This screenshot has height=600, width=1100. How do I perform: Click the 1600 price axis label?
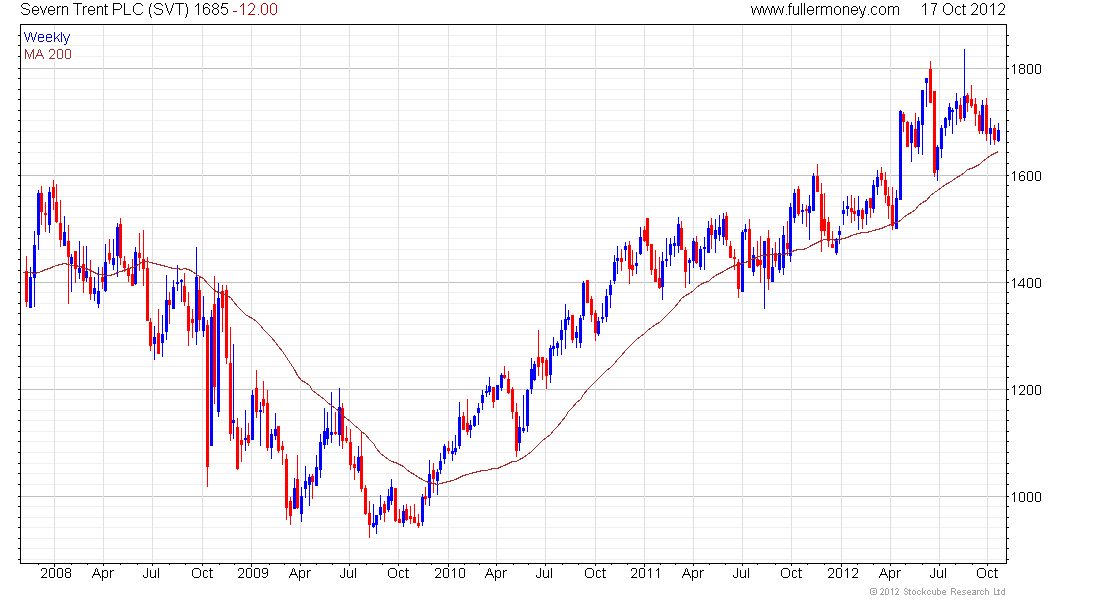click(1026, 176)
